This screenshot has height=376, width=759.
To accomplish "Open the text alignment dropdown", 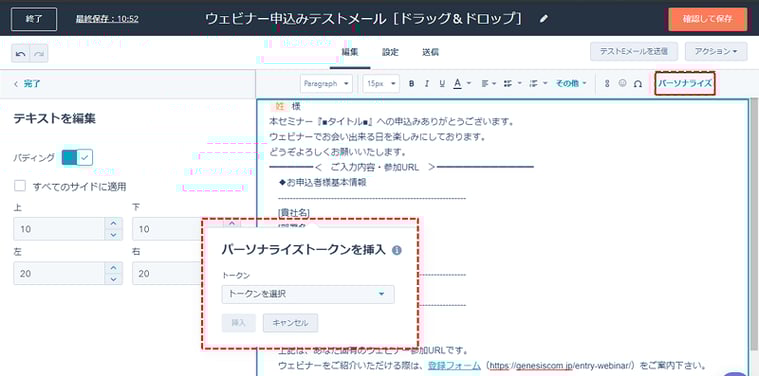I will pyautogui.click(x=489, y=84).
